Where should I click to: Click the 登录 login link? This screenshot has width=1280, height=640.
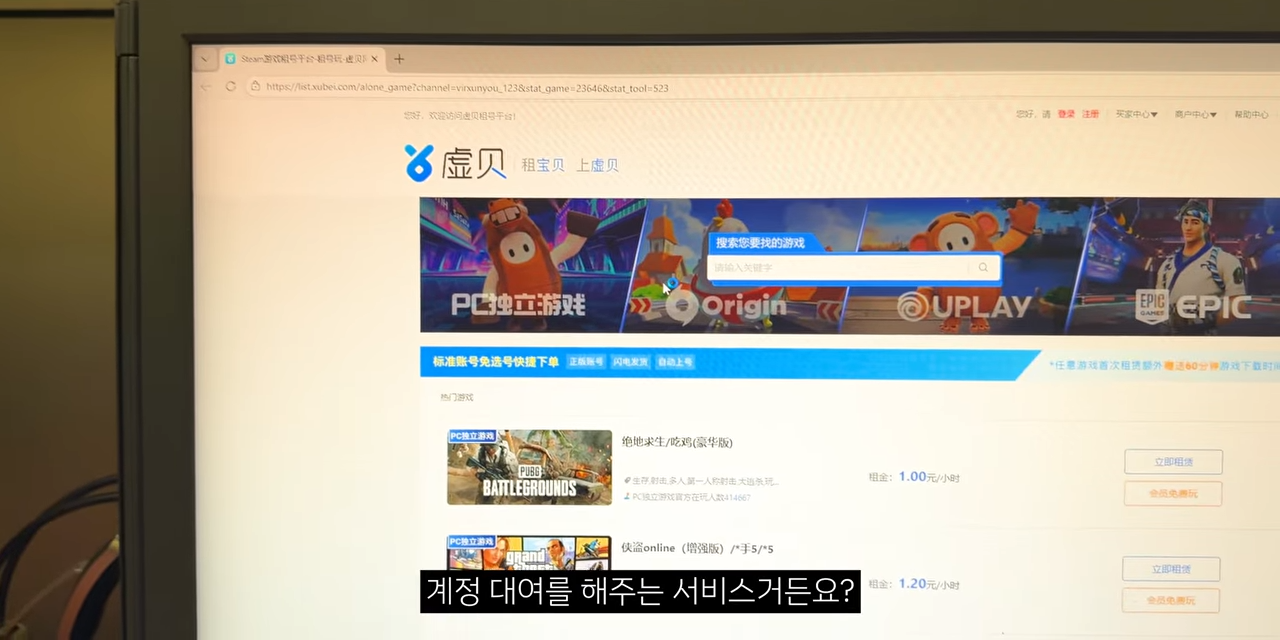pos(1066,114)
